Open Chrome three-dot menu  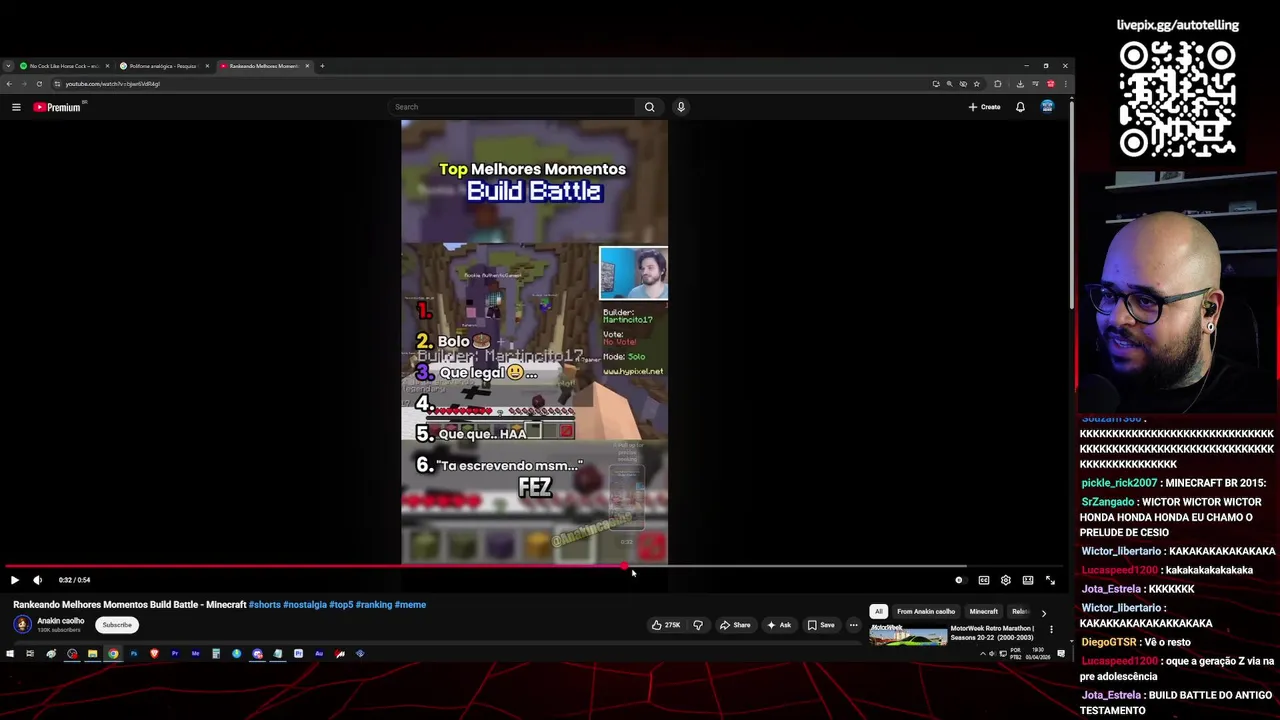tap(1066, 84)
